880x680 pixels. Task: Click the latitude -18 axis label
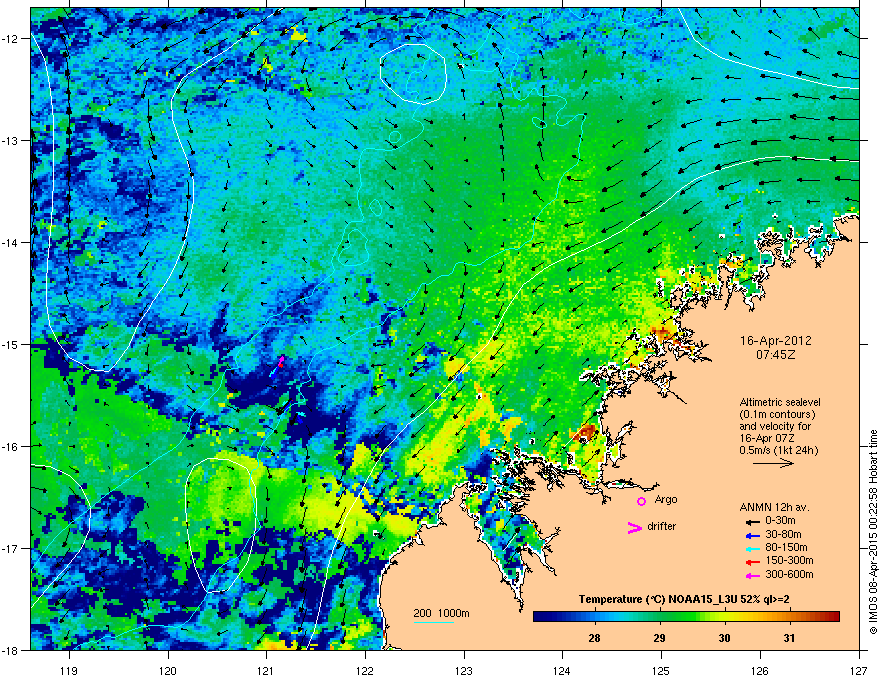(11, 650)
